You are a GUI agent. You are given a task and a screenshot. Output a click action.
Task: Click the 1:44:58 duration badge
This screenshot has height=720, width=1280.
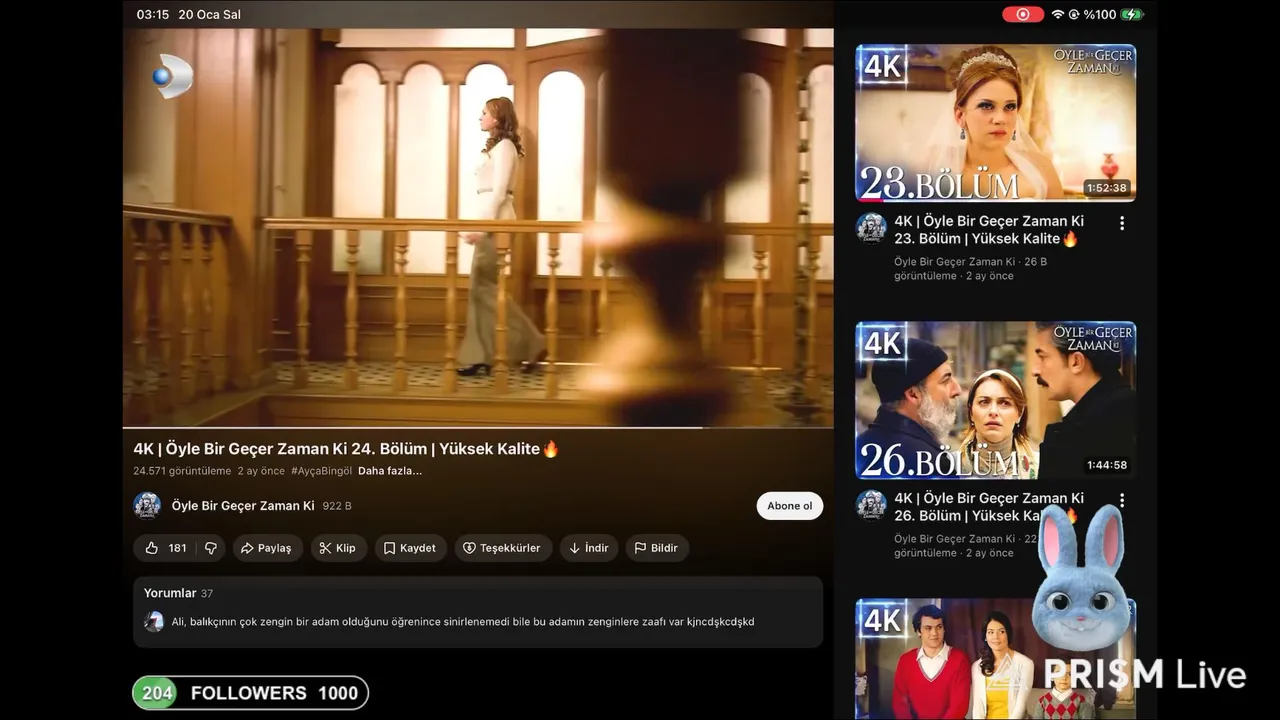tap(1106, 465)
